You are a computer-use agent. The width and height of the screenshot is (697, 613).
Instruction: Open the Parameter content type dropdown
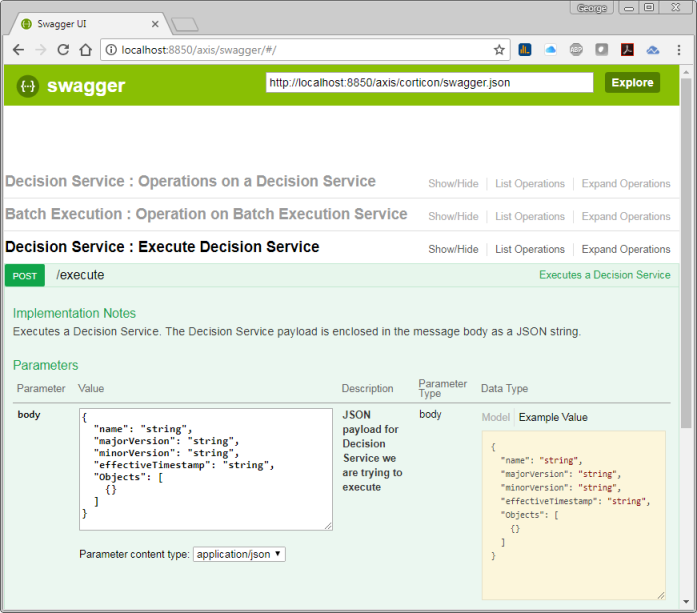coord(239,554)
